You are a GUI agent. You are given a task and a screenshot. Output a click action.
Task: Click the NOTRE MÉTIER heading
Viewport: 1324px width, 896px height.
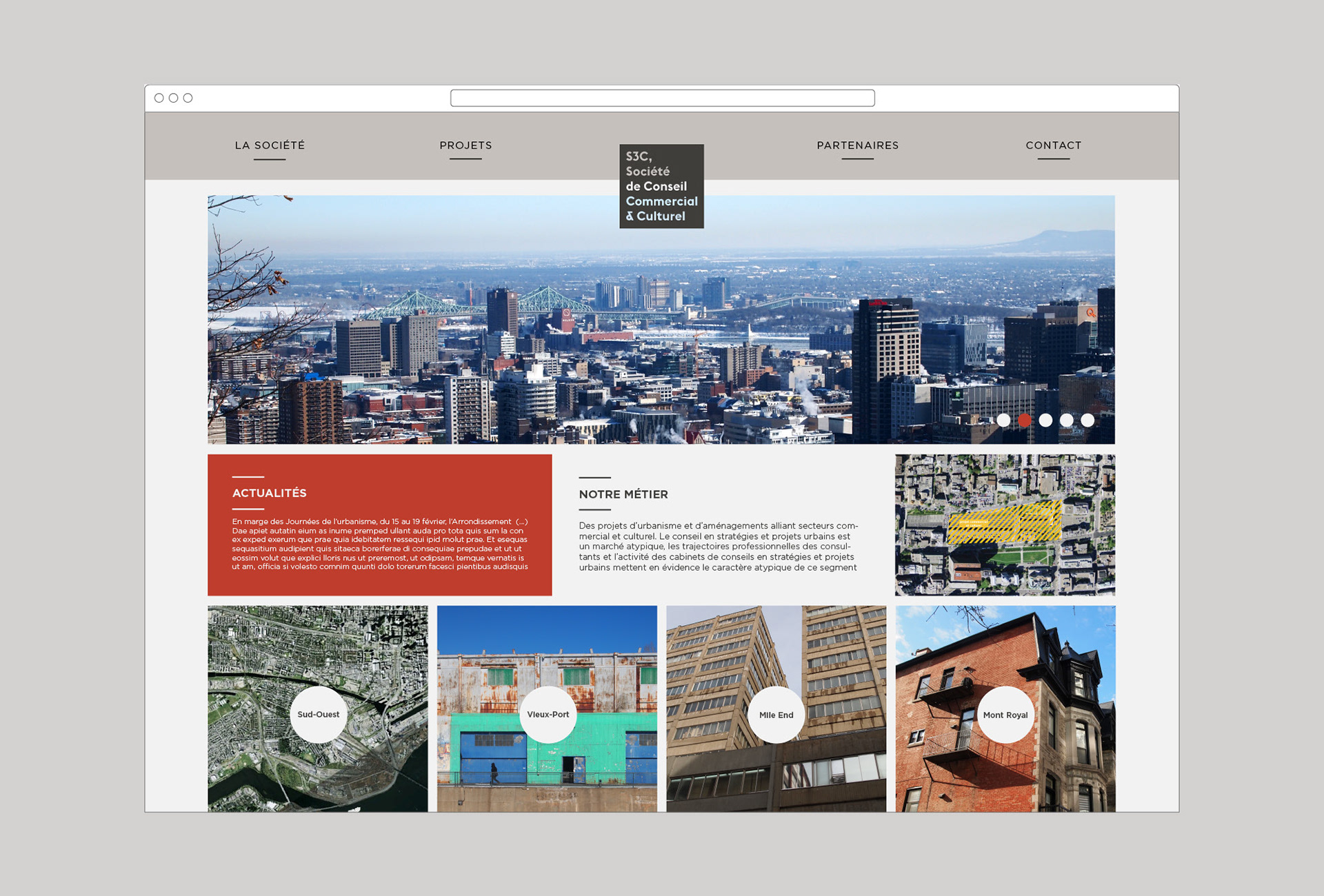(x=623, y=494)
